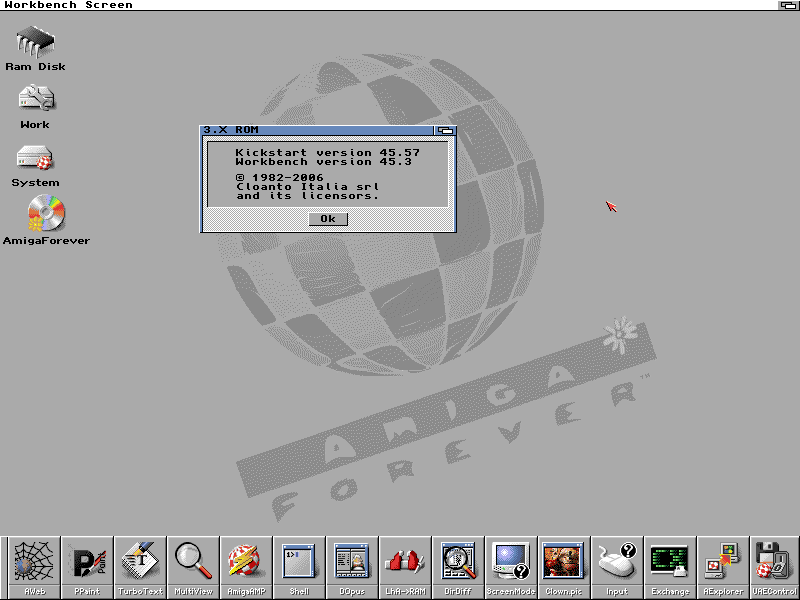This screenshot has height=600, width=800.
Task: Start AmigaAMP music player
Action: 246,563
